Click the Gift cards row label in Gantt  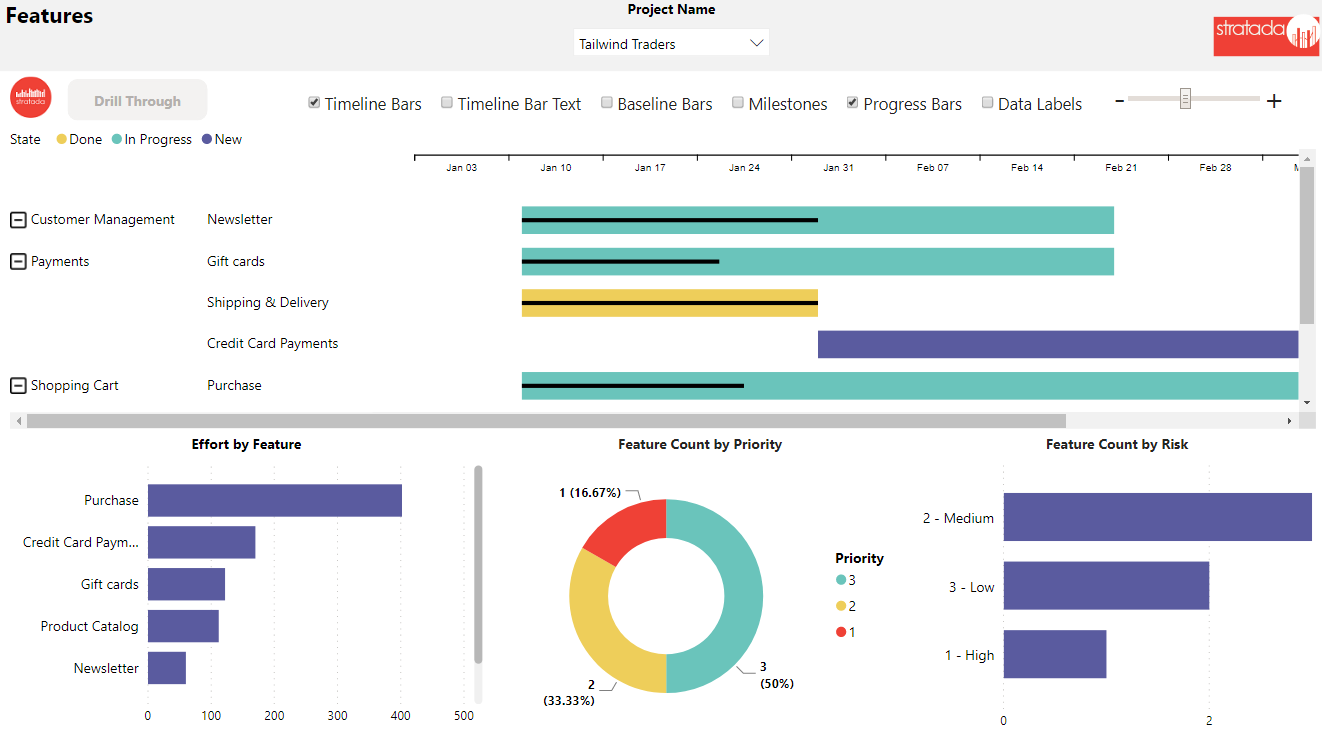236,262
